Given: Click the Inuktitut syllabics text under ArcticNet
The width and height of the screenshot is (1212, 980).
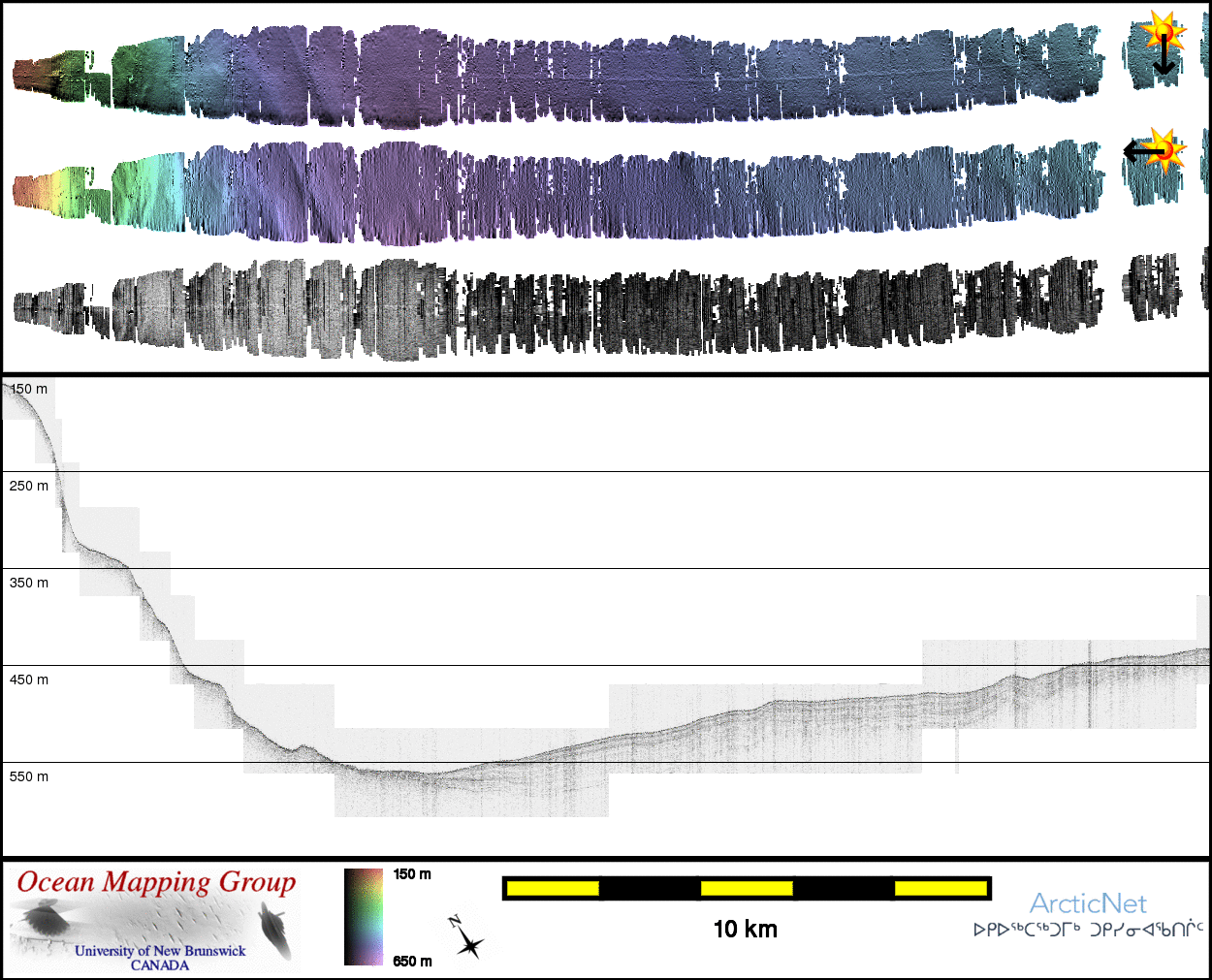Looking at the screenshot, I should click(1088, 930).
